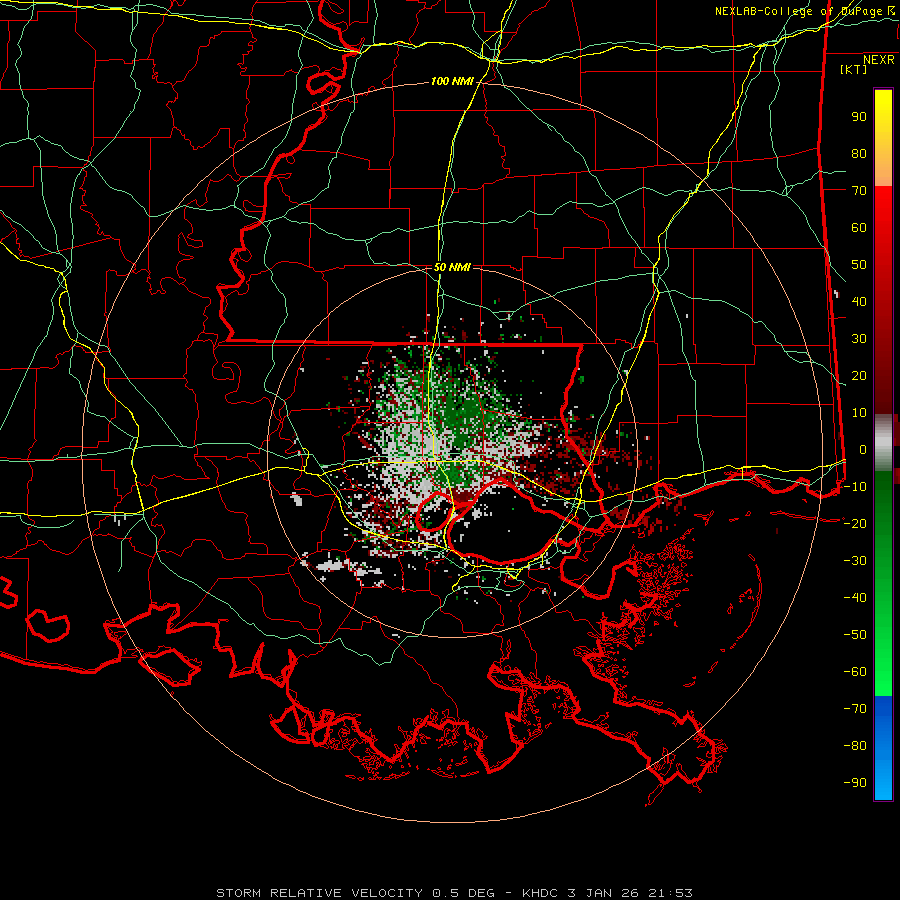
Task: Click the "10" value on the velocity scale
Action: (859, 413)
